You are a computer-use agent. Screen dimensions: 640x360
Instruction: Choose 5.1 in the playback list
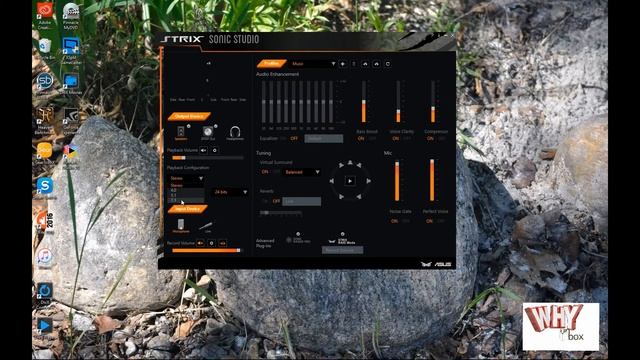[187, 195]
